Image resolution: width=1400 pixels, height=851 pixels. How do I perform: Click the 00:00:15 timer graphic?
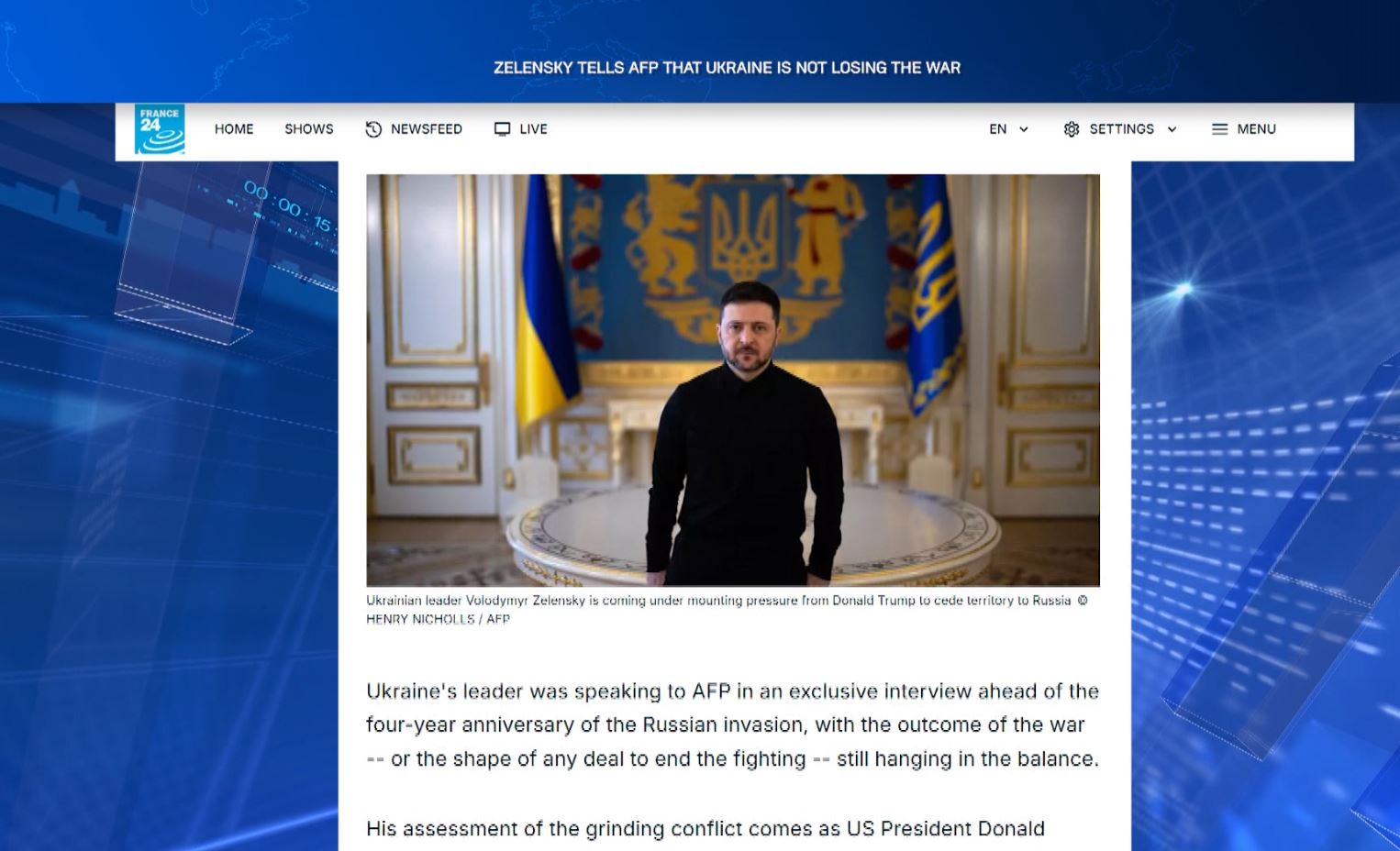286,206
